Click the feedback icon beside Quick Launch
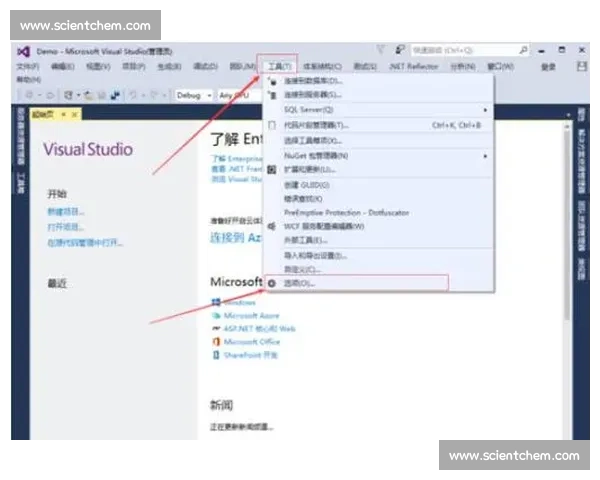Image resolution: width=600 pixels, height=480 pixels. coord(400,49)
